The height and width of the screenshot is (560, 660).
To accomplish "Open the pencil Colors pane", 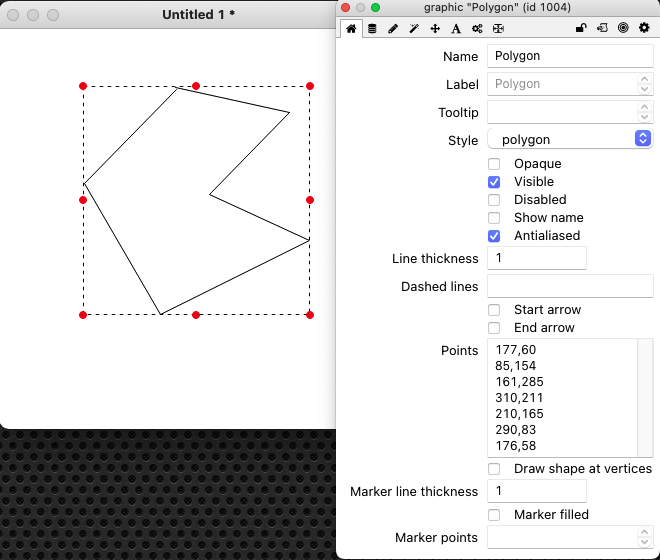I will tap(393, 29).
